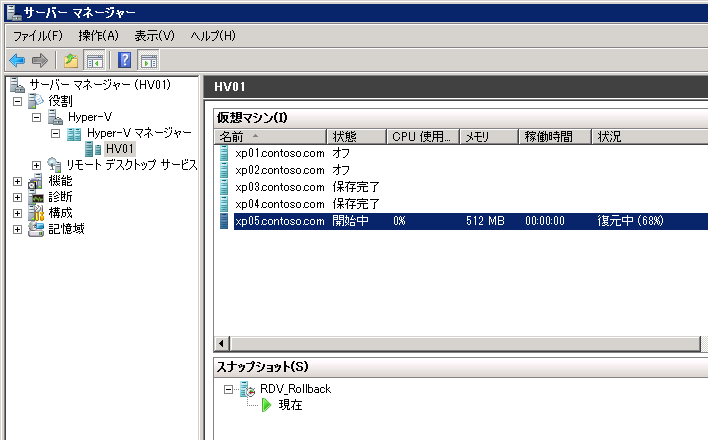Click the 機能 features icon
Image resolution: width=708 pixels, height=440 pixels.
(36, 181)
